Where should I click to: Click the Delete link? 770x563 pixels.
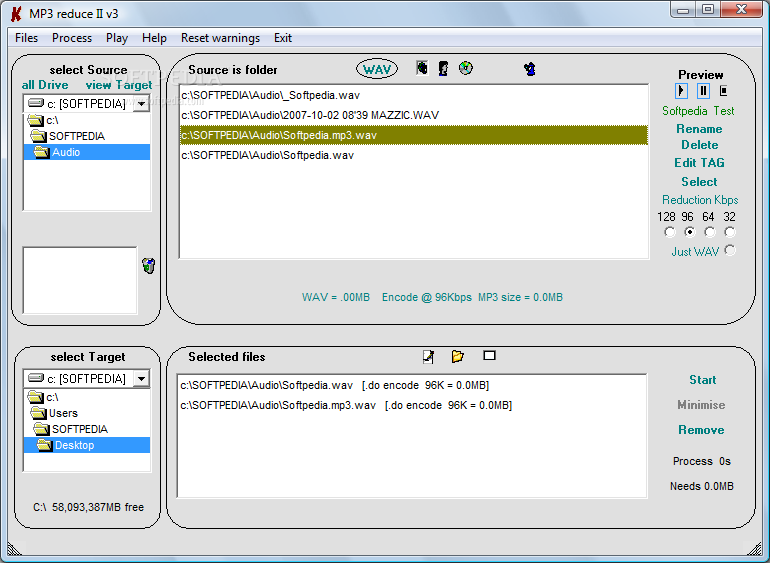click(699, 145)
